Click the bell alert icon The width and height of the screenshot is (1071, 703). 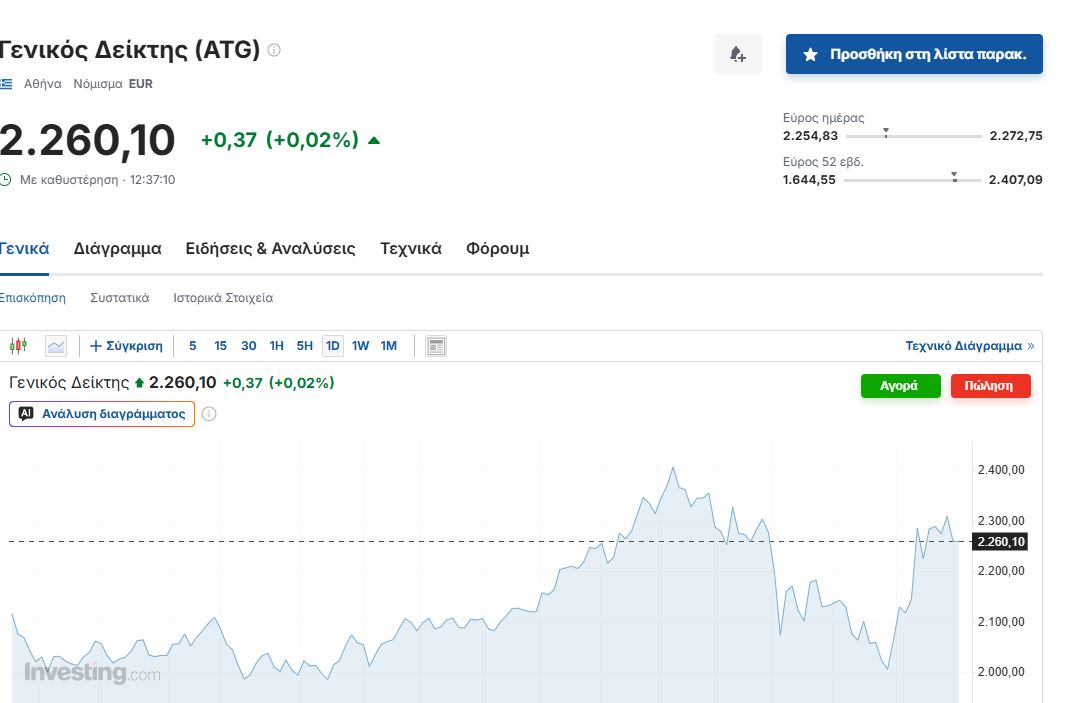737,54
